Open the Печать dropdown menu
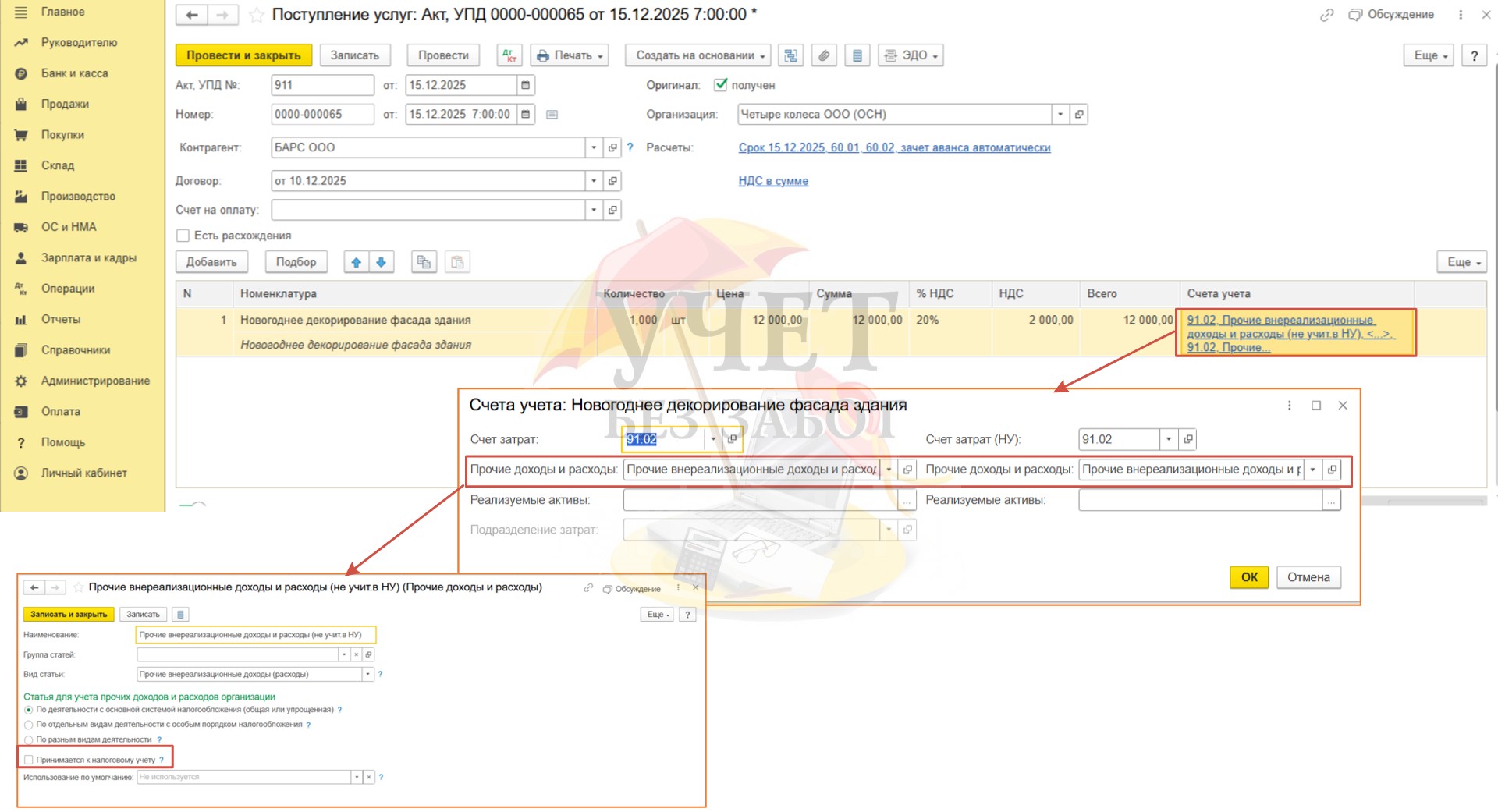1498x812 pixels. coord(570,55)
